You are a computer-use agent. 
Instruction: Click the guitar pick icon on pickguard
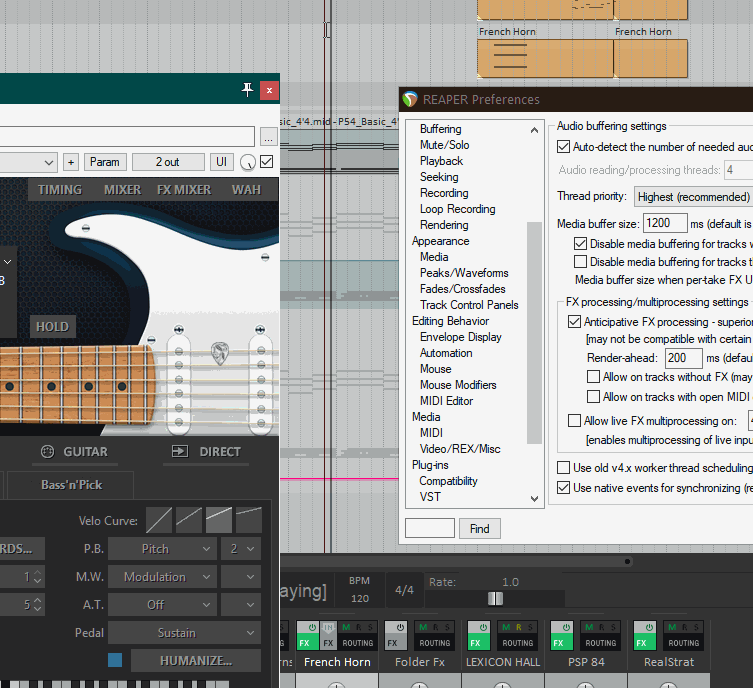tap(220, 351)
